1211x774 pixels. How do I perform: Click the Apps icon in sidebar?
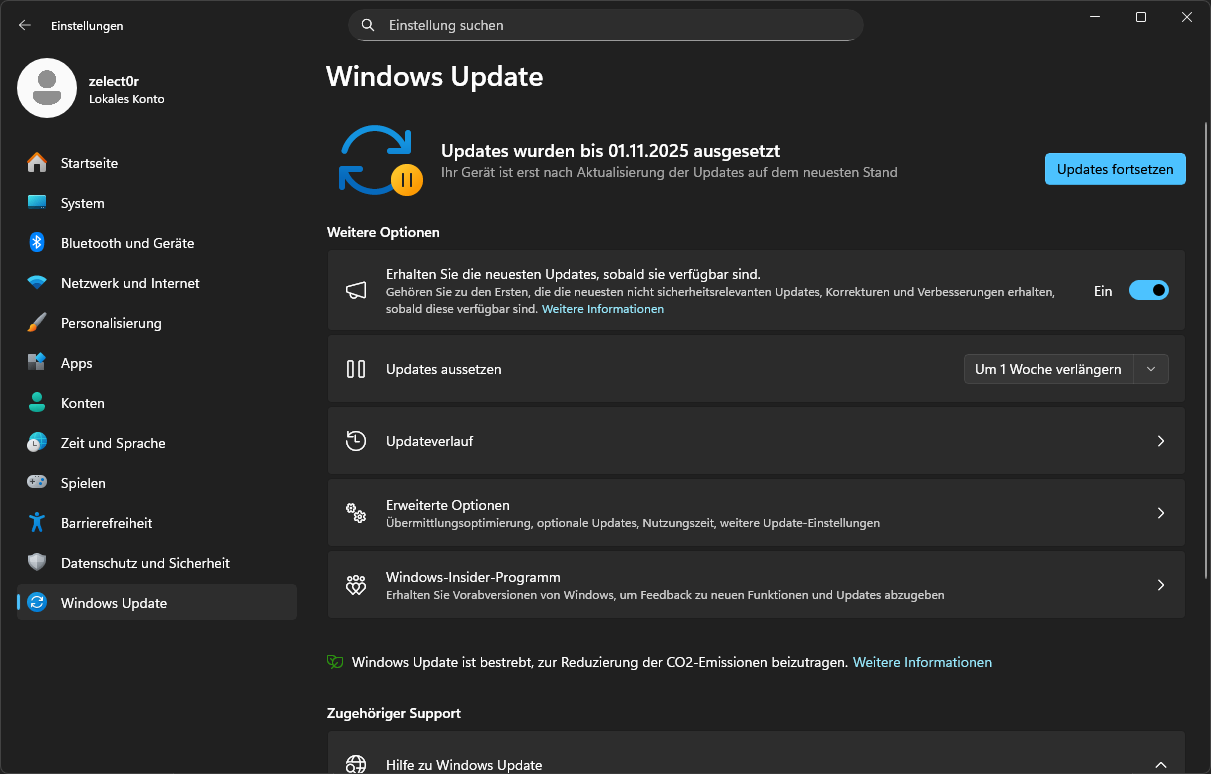(x=37, y=363)
